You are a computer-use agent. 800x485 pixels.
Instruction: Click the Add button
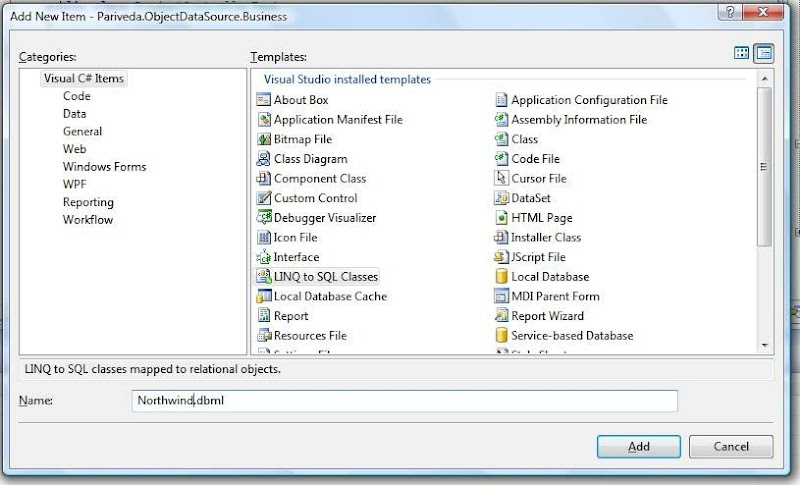coord(639,447)
